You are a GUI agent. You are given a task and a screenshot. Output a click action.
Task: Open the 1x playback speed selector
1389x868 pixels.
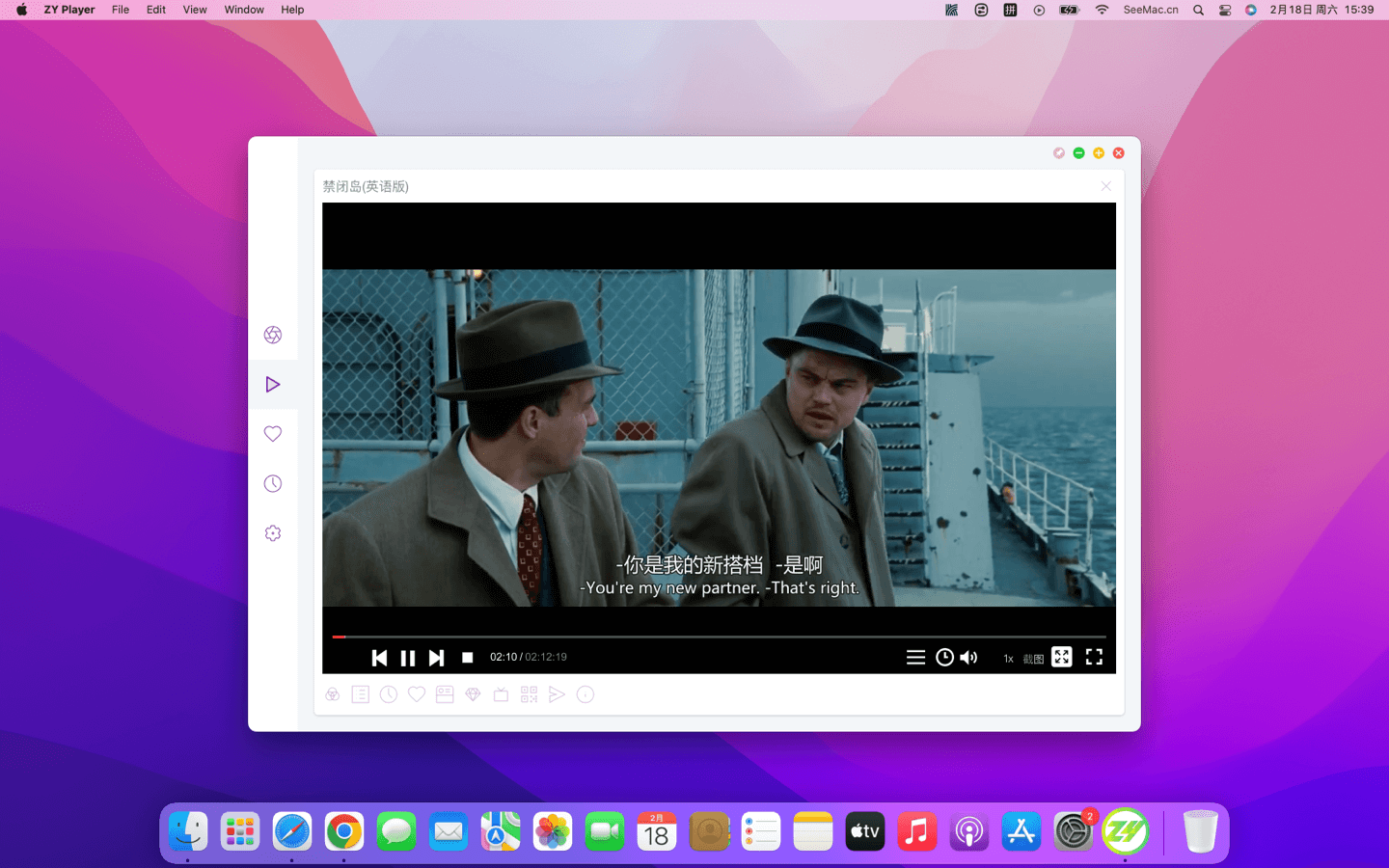tap(1008, 659)
